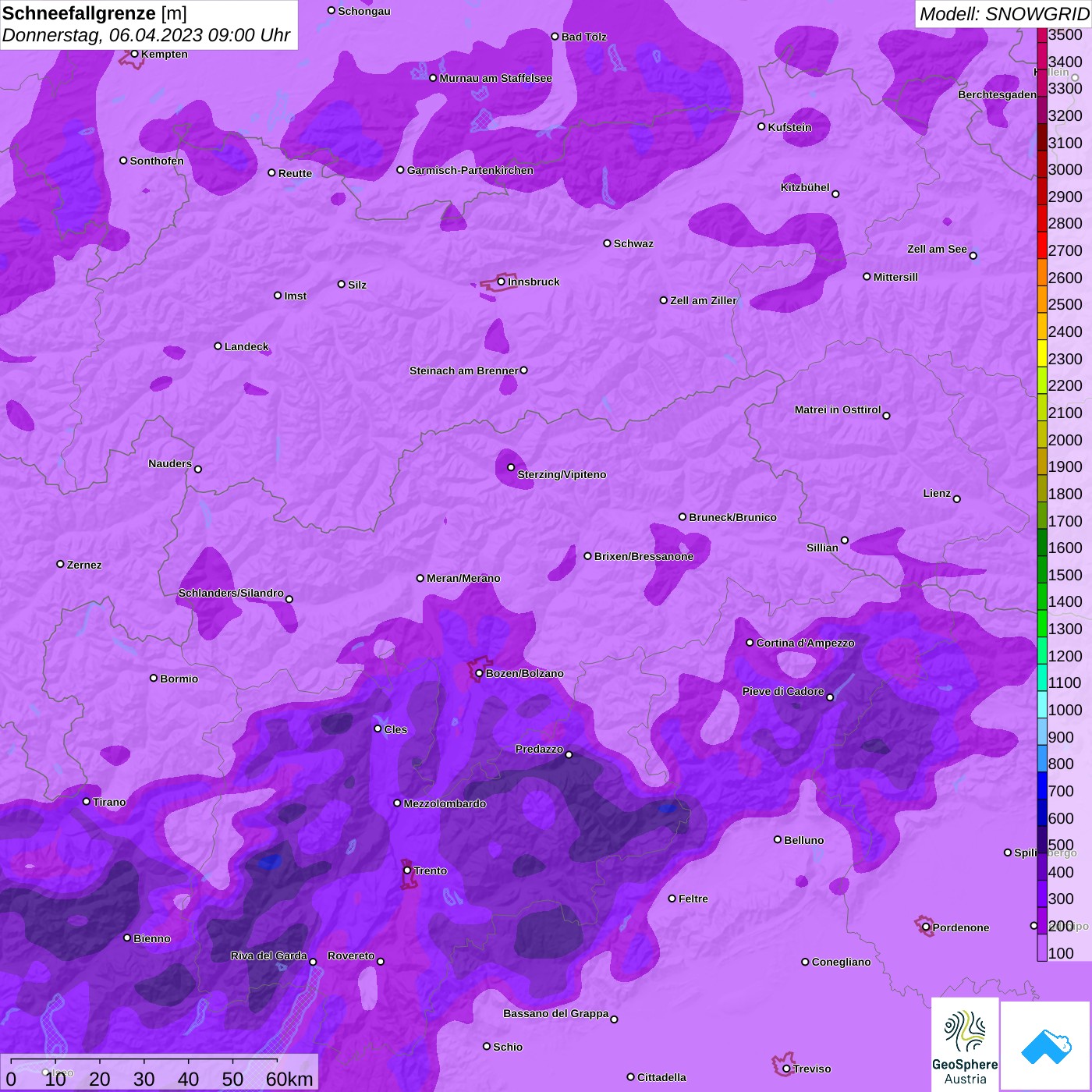This screenshot has width=1092, height=1092.
Task: Click the Sterzing/Vipiteno location dot
Action: pos(511,467)
